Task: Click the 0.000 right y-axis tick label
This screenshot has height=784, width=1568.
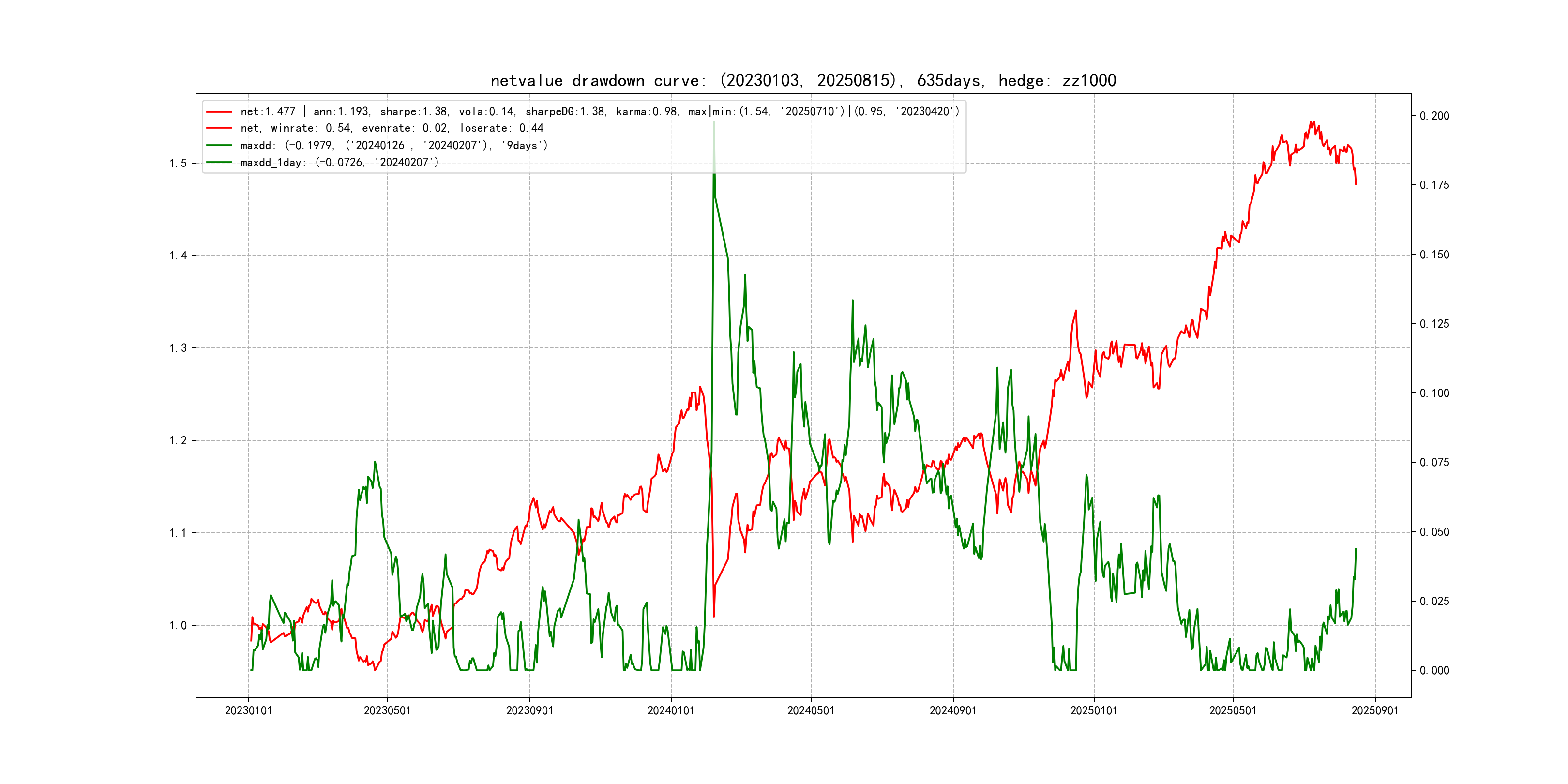Action: [x=1434, y=671]
